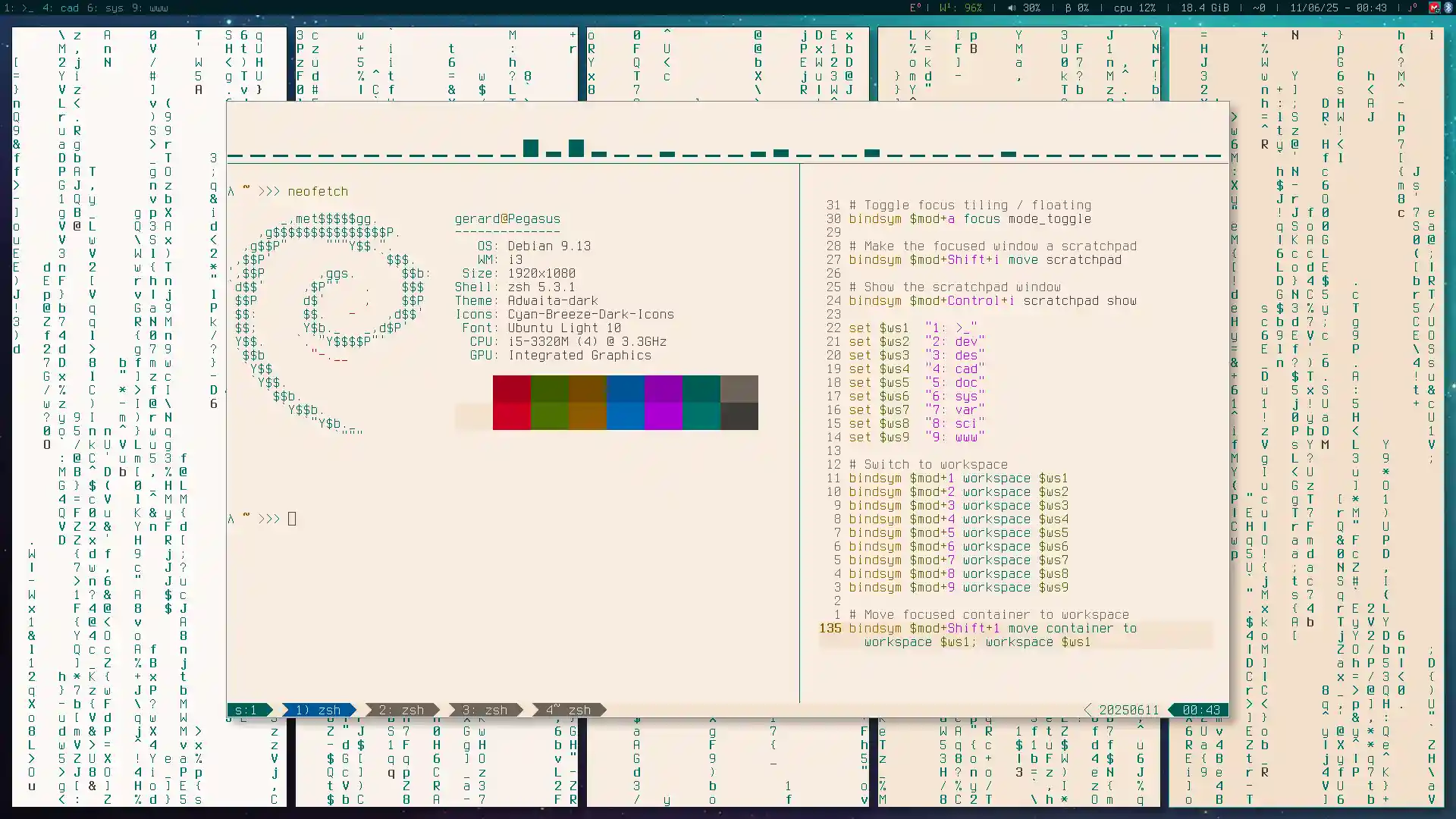Click the red icon in the system tray
This screenshot has width=1456, height=819.
click(1434, 8)
